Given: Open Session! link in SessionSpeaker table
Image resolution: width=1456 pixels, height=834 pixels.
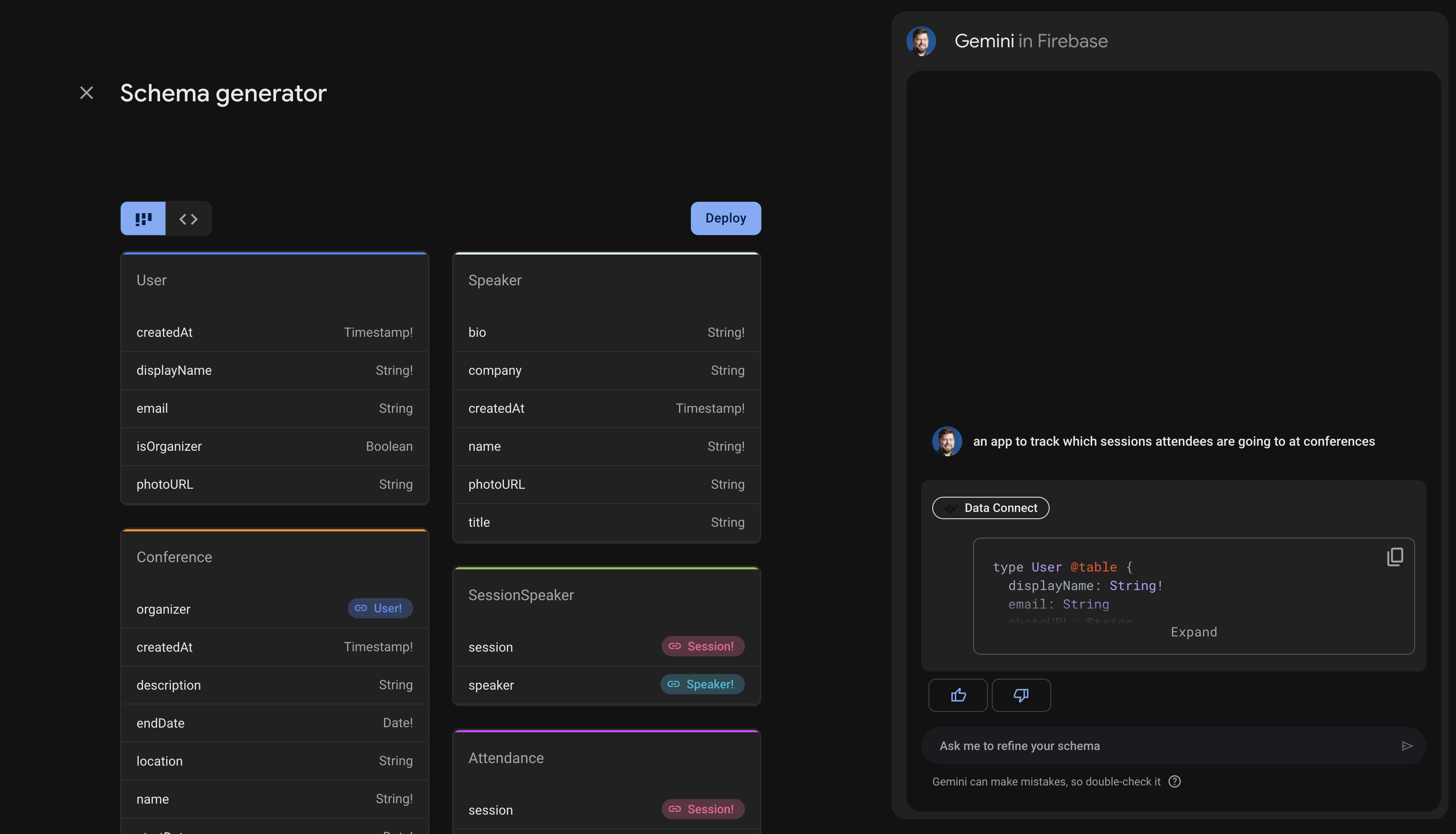Looking at the screenshot, I should (x=703, y=646).
